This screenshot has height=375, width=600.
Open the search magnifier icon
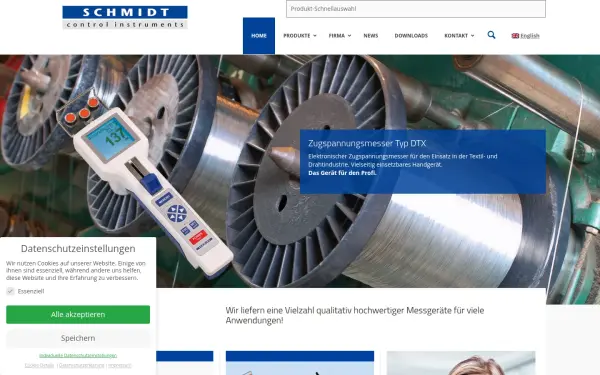click(x=491, y=35)
